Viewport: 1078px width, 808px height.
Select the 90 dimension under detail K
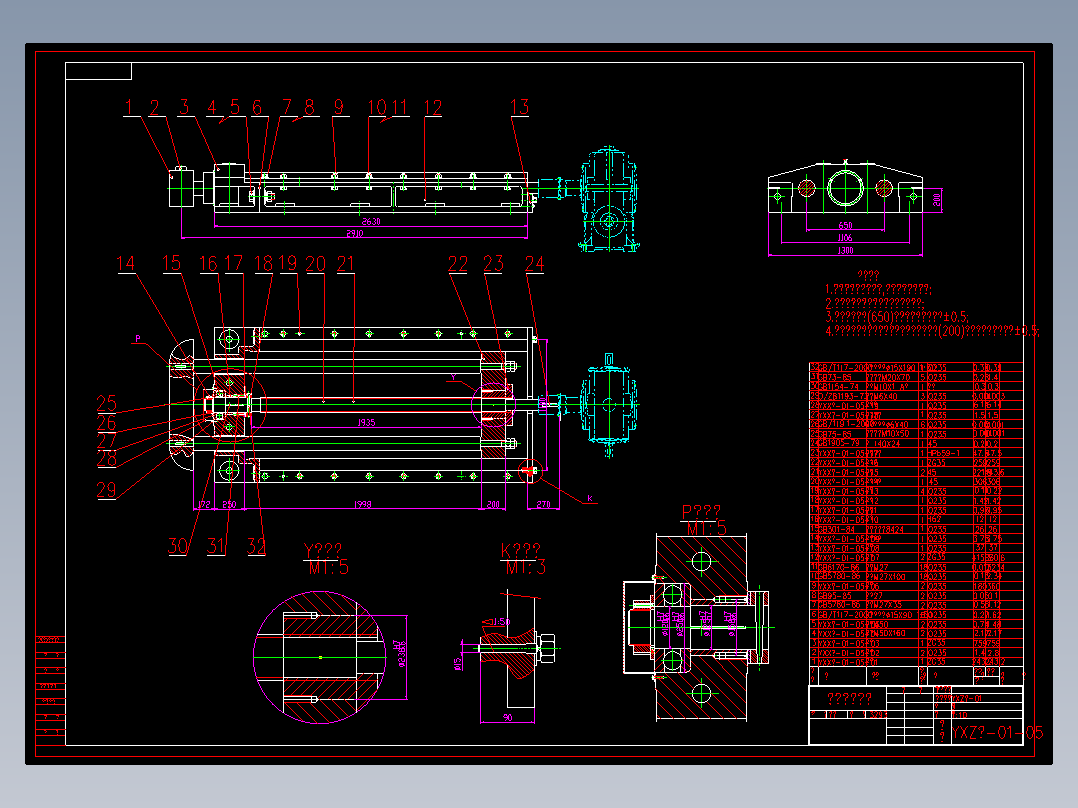(507, 717)
